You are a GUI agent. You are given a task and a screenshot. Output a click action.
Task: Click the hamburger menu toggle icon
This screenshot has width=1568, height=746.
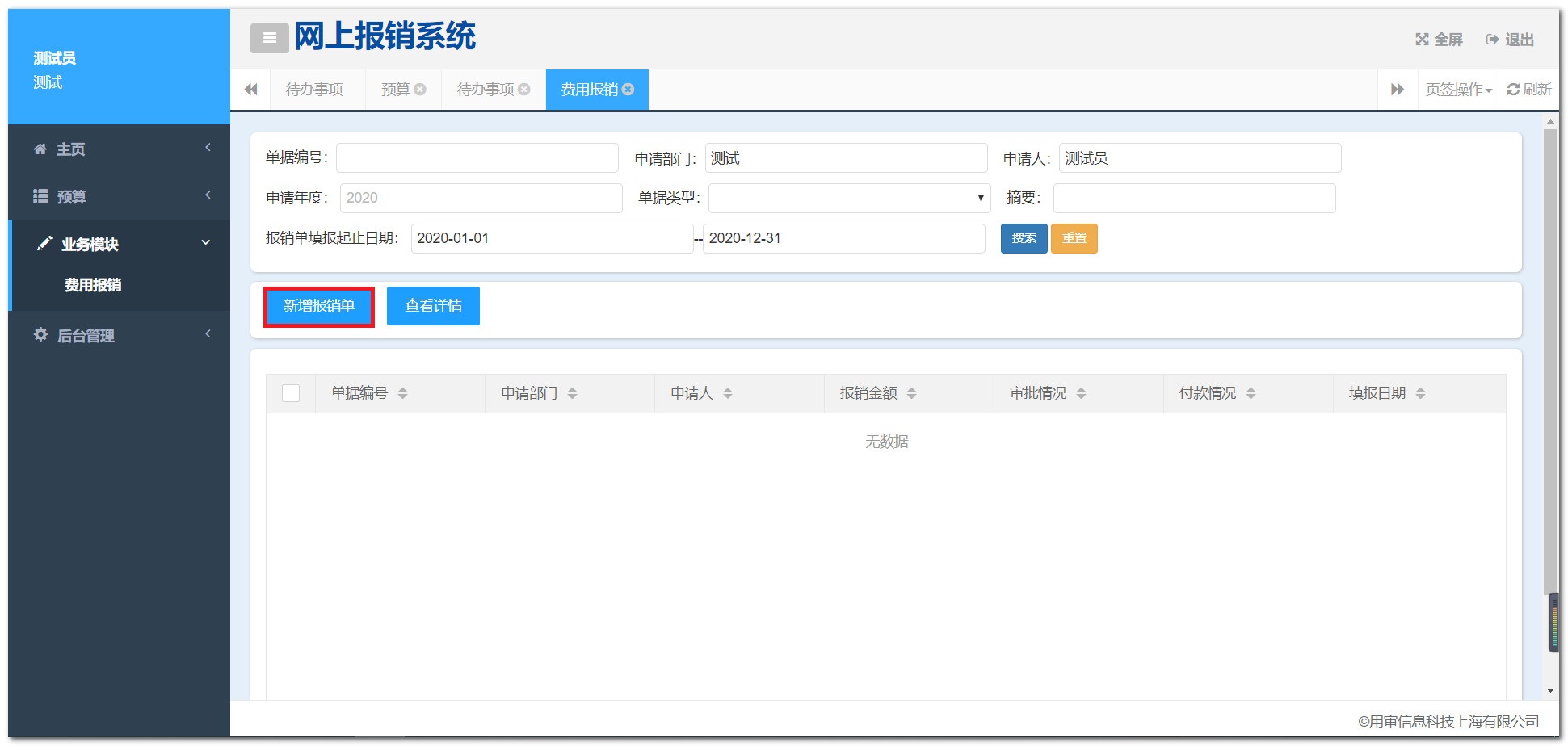[269, 38]
